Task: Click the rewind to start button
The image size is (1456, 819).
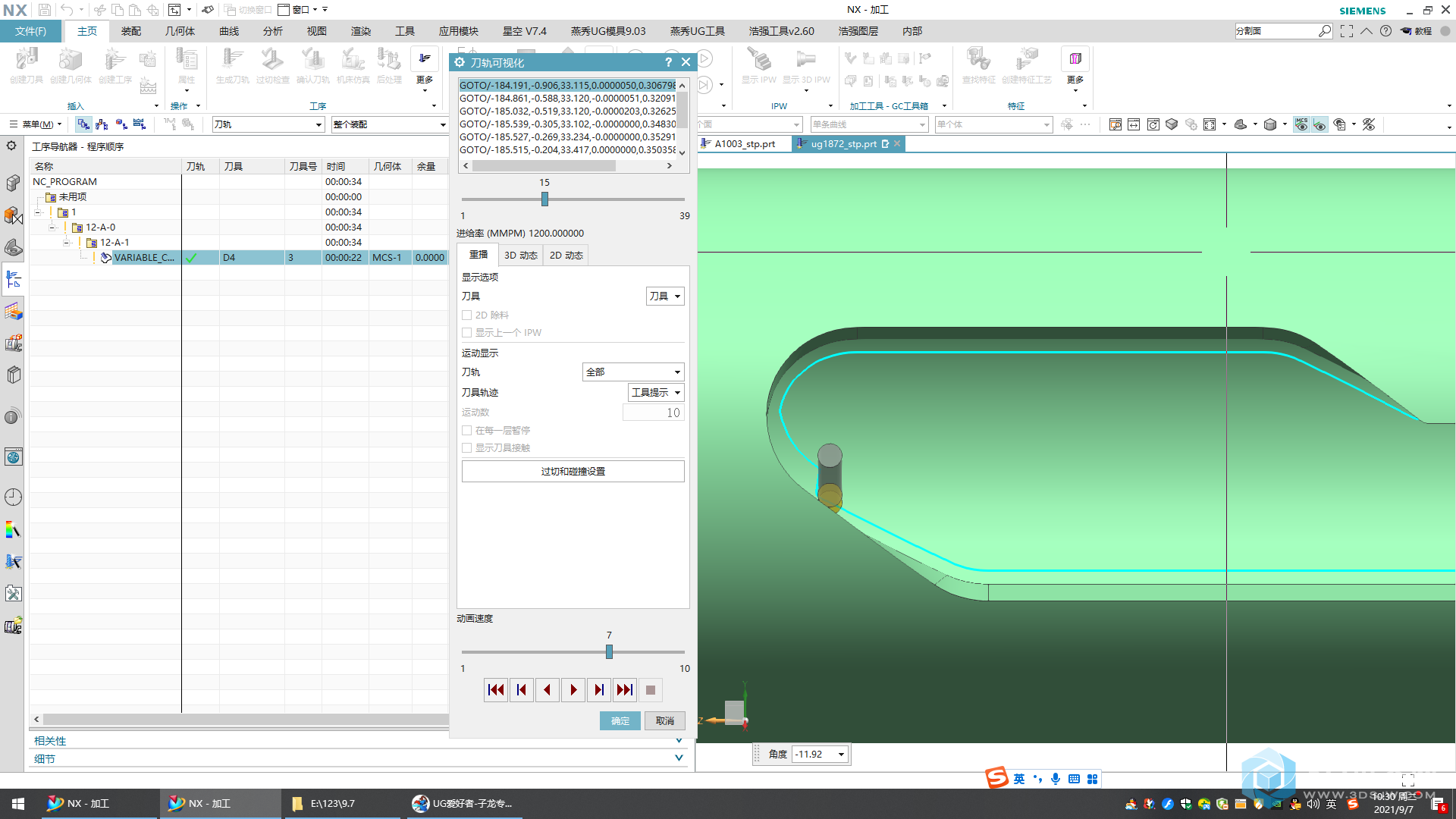Action: 496,690
